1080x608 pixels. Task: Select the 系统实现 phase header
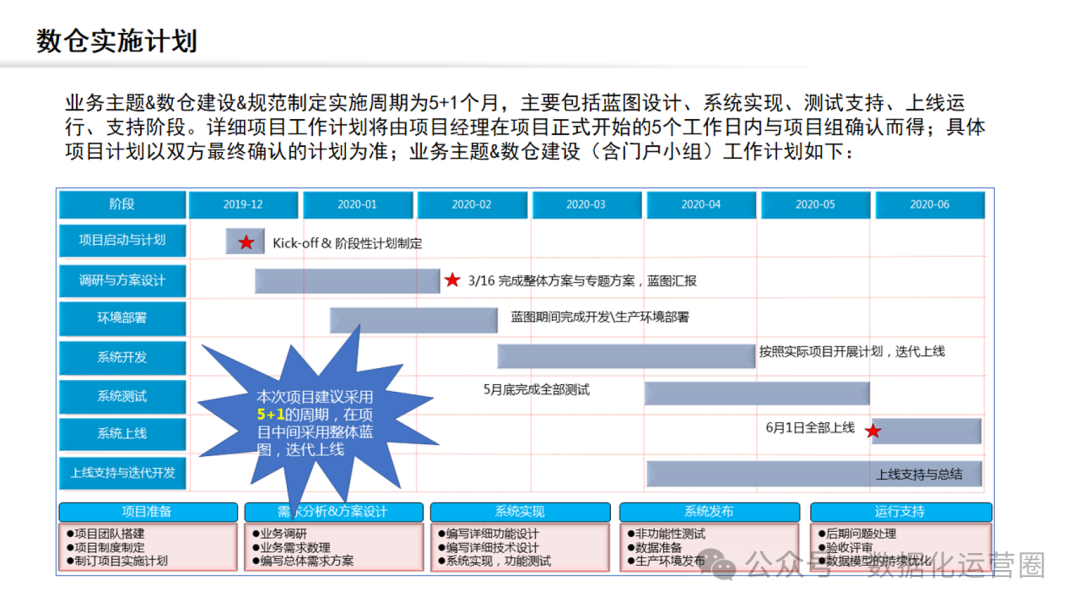(x=520, y=512)
